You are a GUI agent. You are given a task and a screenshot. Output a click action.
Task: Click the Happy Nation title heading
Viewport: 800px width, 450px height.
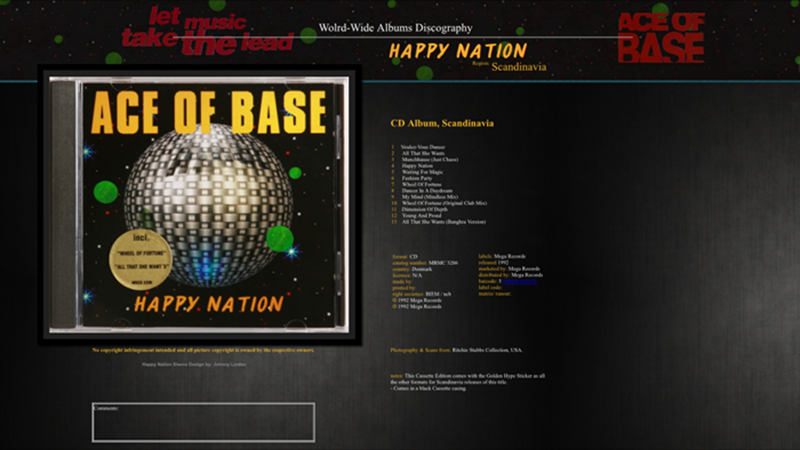[x=457, y=51]
